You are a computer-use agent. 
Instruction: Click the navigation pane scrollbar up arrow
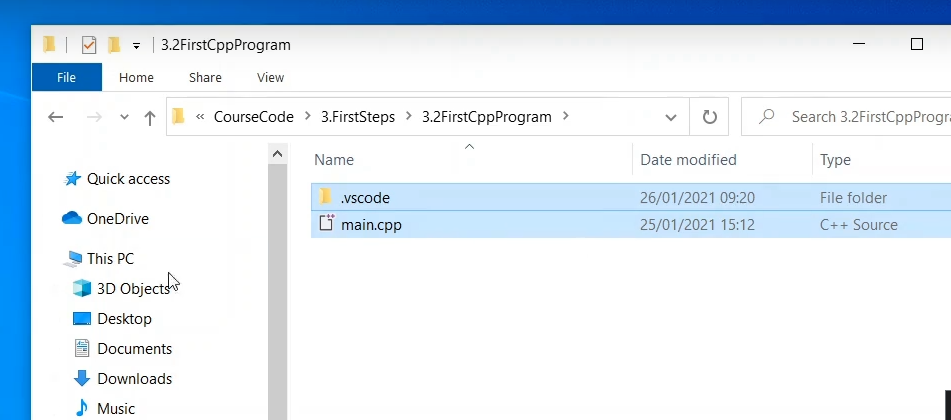point(277,154)
